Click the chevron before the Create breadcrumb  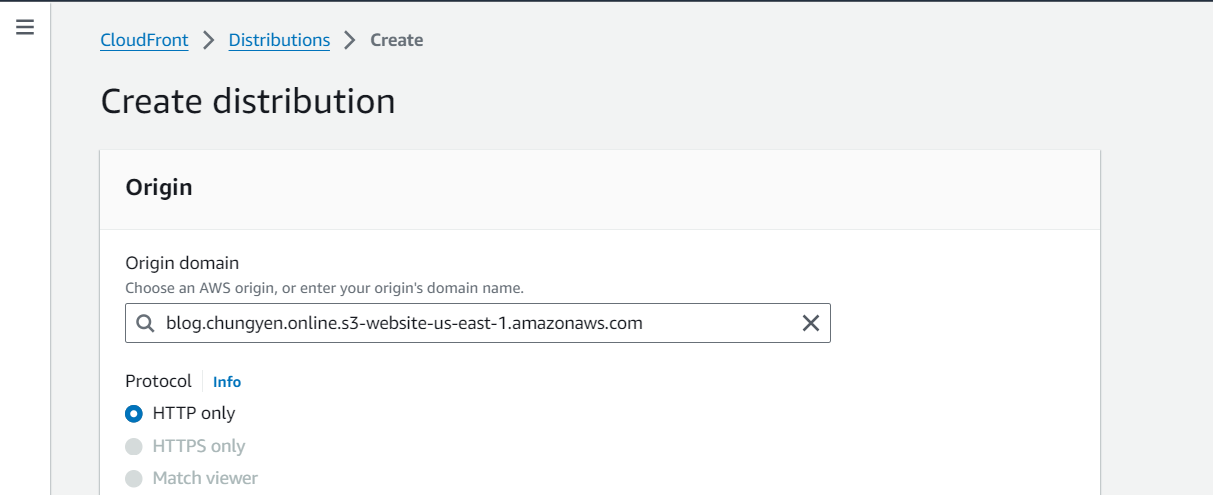pyautogui.click(x=350, y=40)
